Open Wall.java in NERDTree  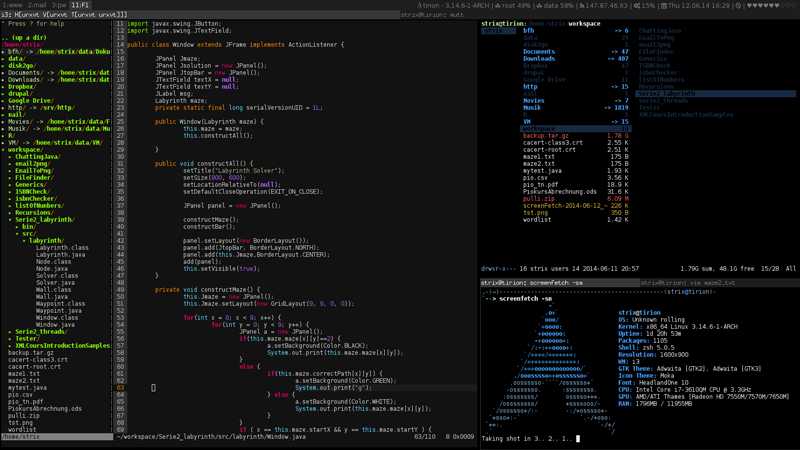52,296
